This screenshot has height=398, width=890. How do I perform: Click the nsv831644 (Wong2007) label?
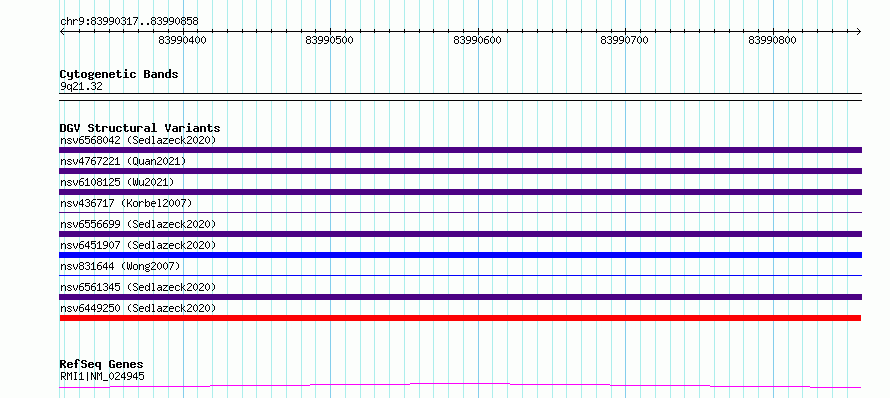pyautogui.click(x=120, y=266)
